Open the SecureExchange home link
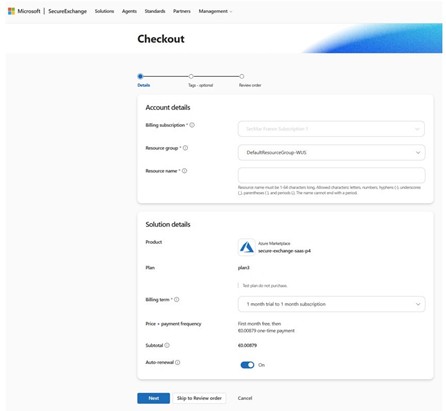The height and width of the screenshot is (411, 446). 67,11
